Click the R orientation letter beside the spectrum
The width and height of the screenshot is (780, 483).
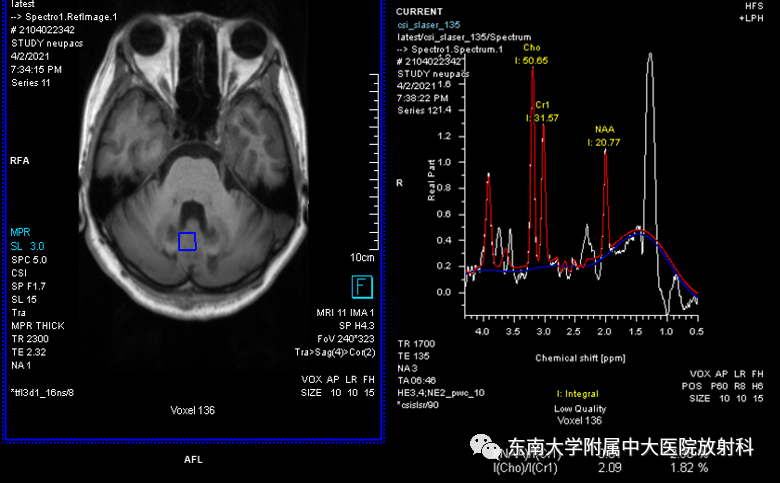click(399, 183)
